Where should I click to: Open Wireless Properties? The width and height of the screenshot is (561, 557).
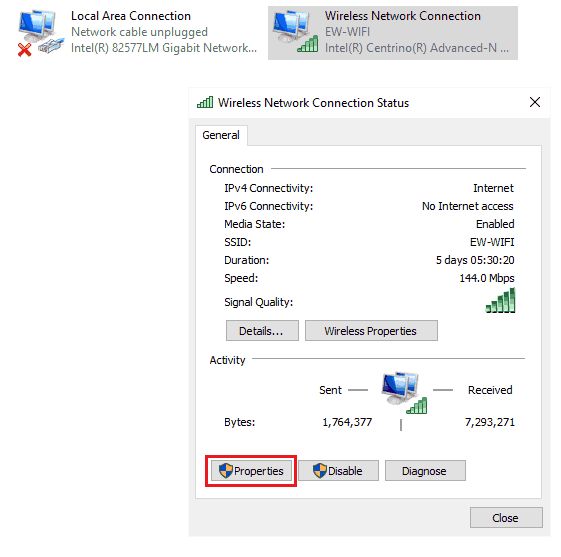371,331
